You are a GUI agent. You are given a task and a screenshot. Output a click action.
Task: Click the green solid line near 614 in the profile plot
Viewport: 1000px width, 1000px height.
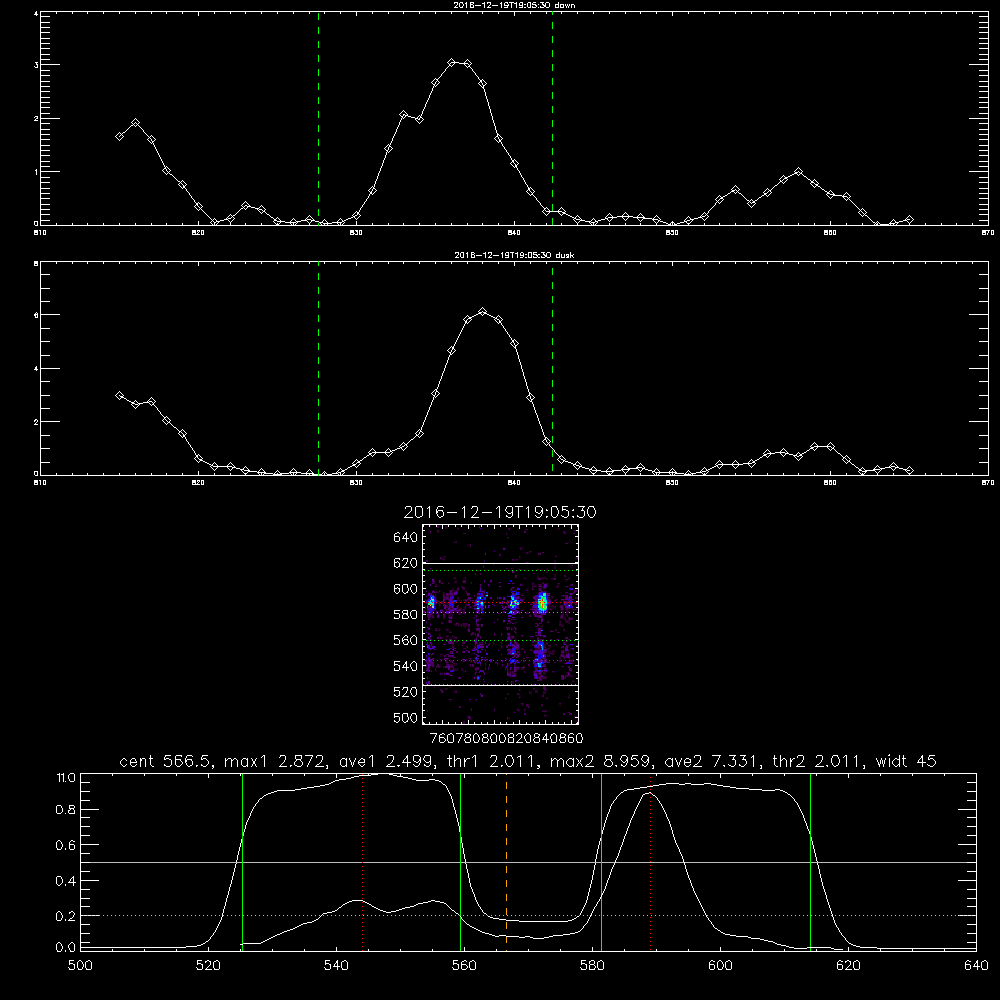point(811,861)
